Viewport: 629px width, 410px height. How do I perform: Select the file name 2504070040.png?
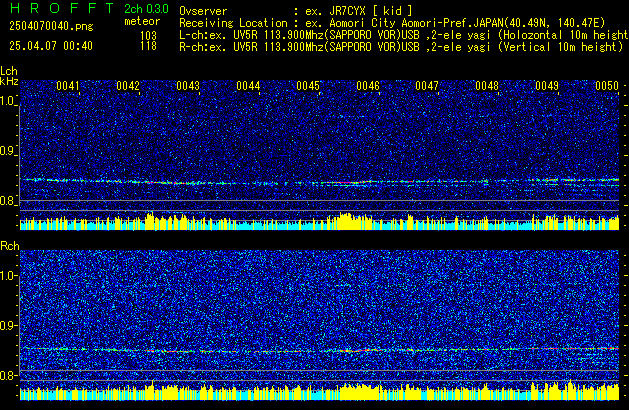click(51, 26)
